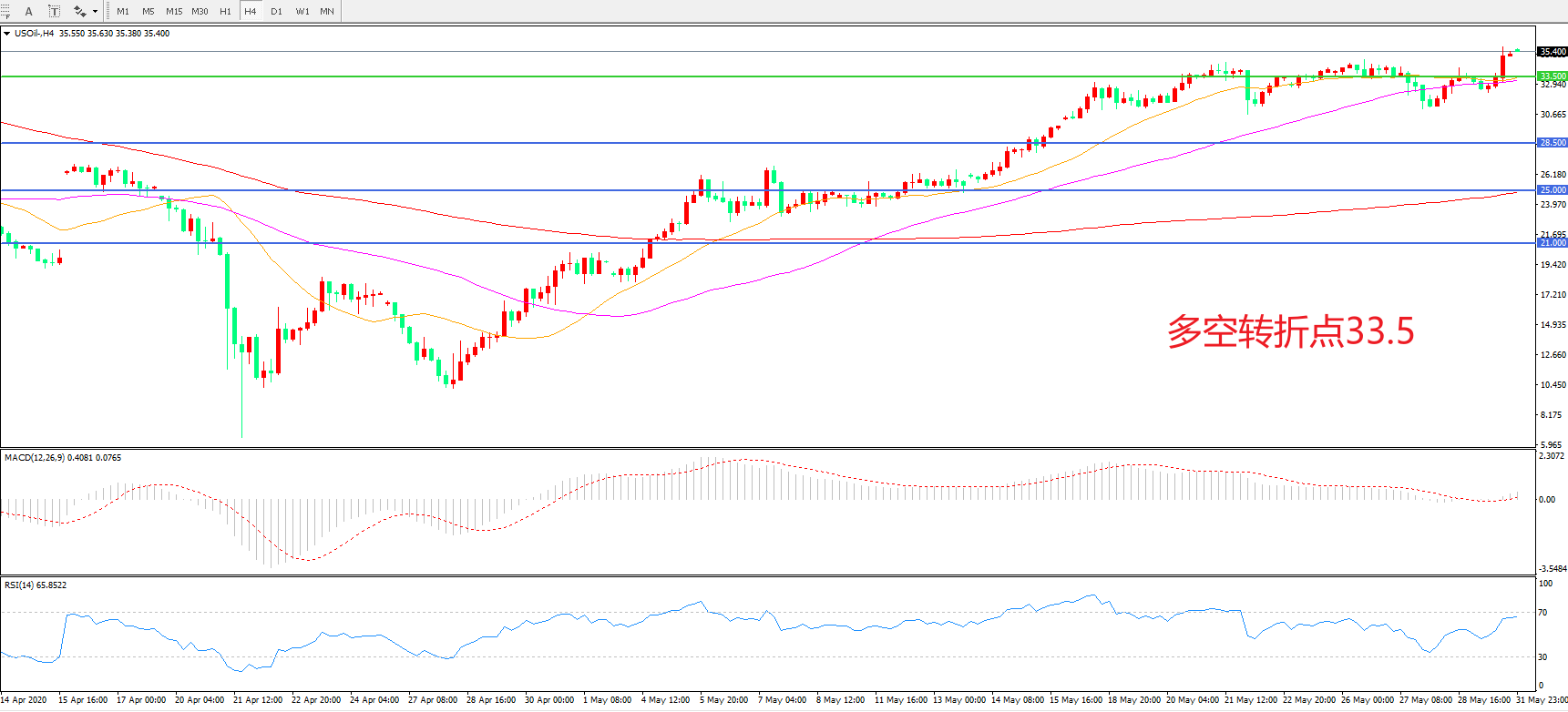
Task: Select the Text Label tool (T icon)
Action: pyautogui.click(x=54, y=11)
